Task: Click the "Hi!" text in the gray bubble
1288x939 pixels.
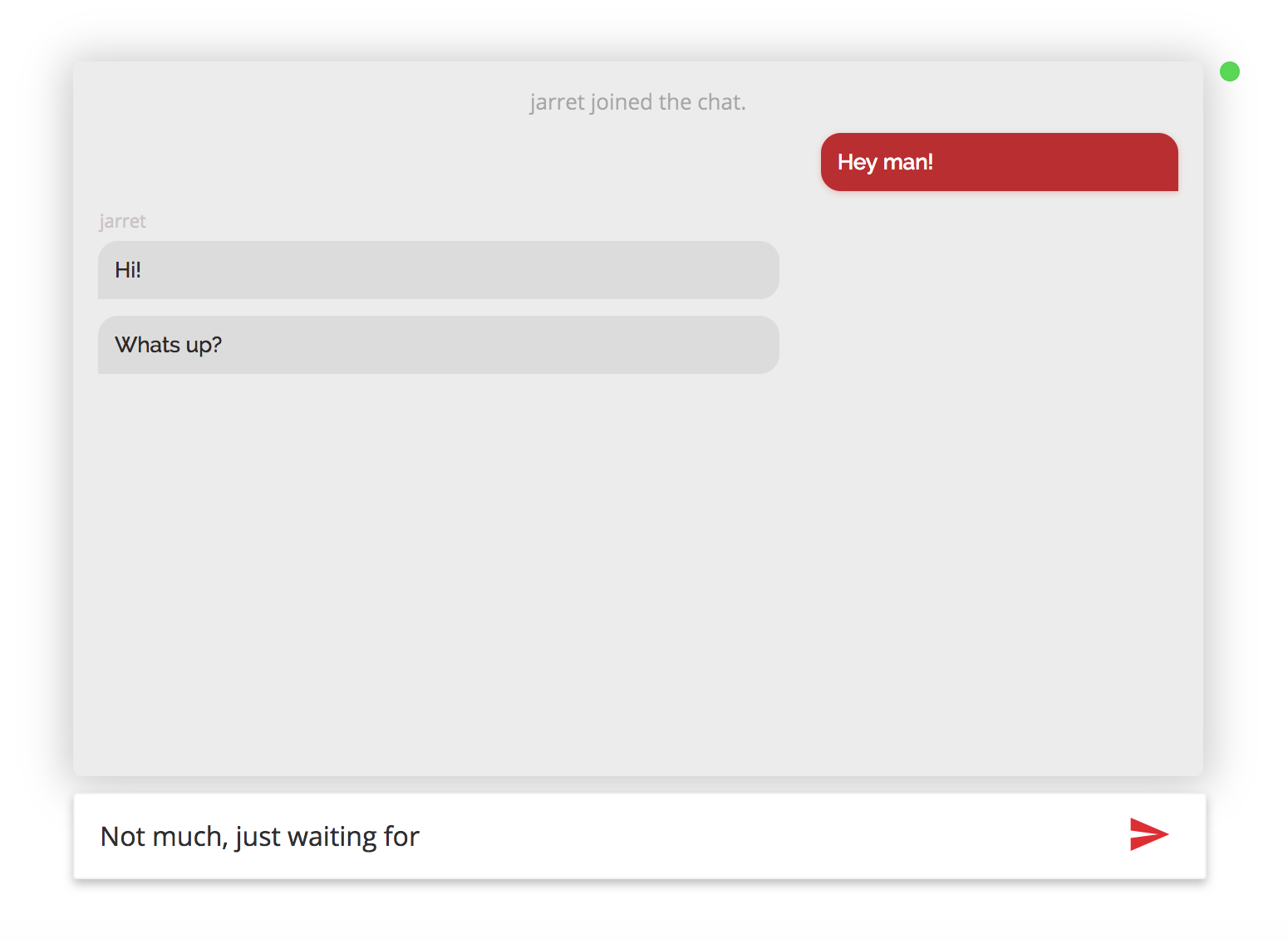Action: (x=128, y=270)
